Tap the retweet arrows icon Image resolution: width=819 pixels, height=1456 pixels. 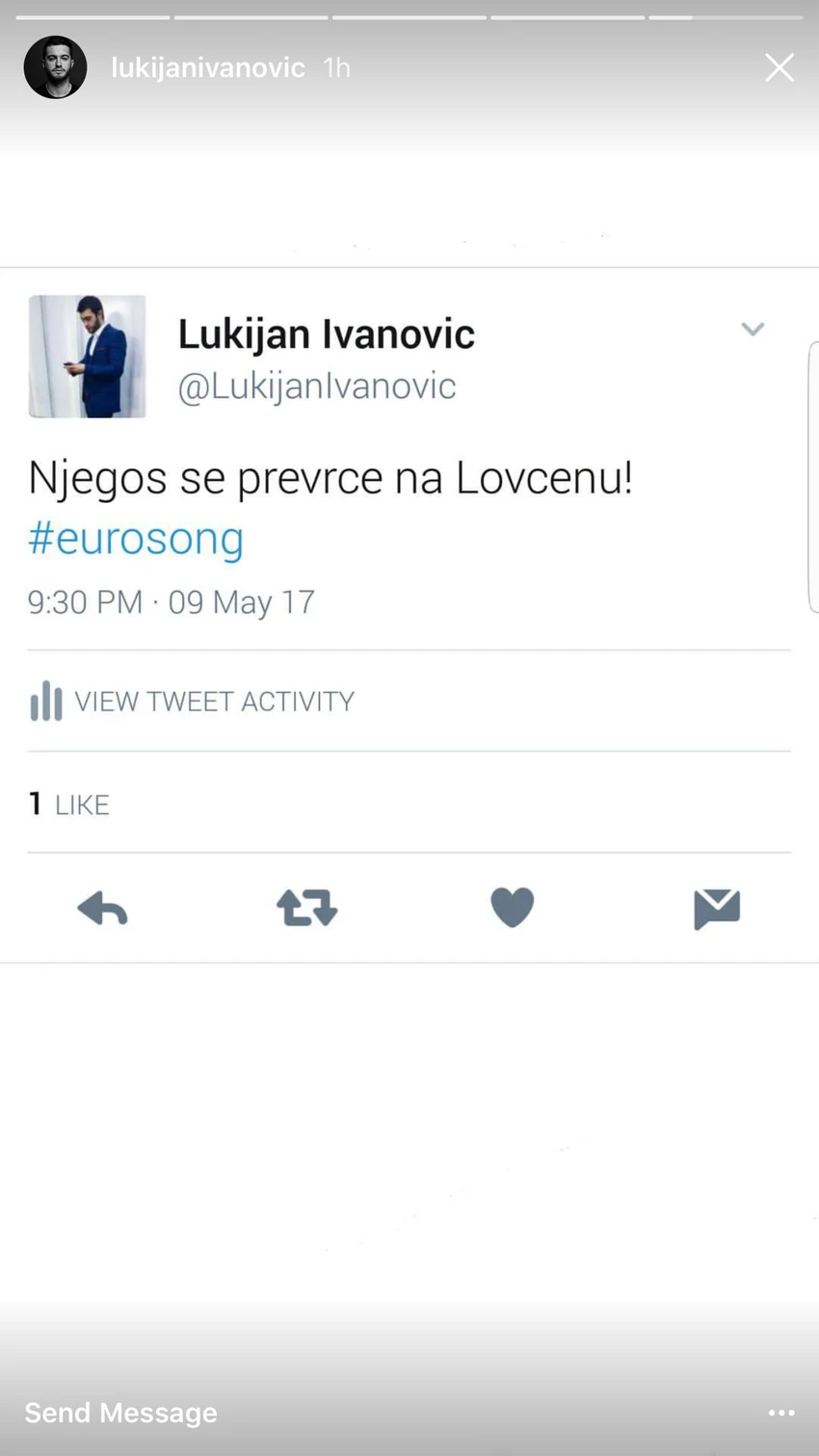[306, 908]
